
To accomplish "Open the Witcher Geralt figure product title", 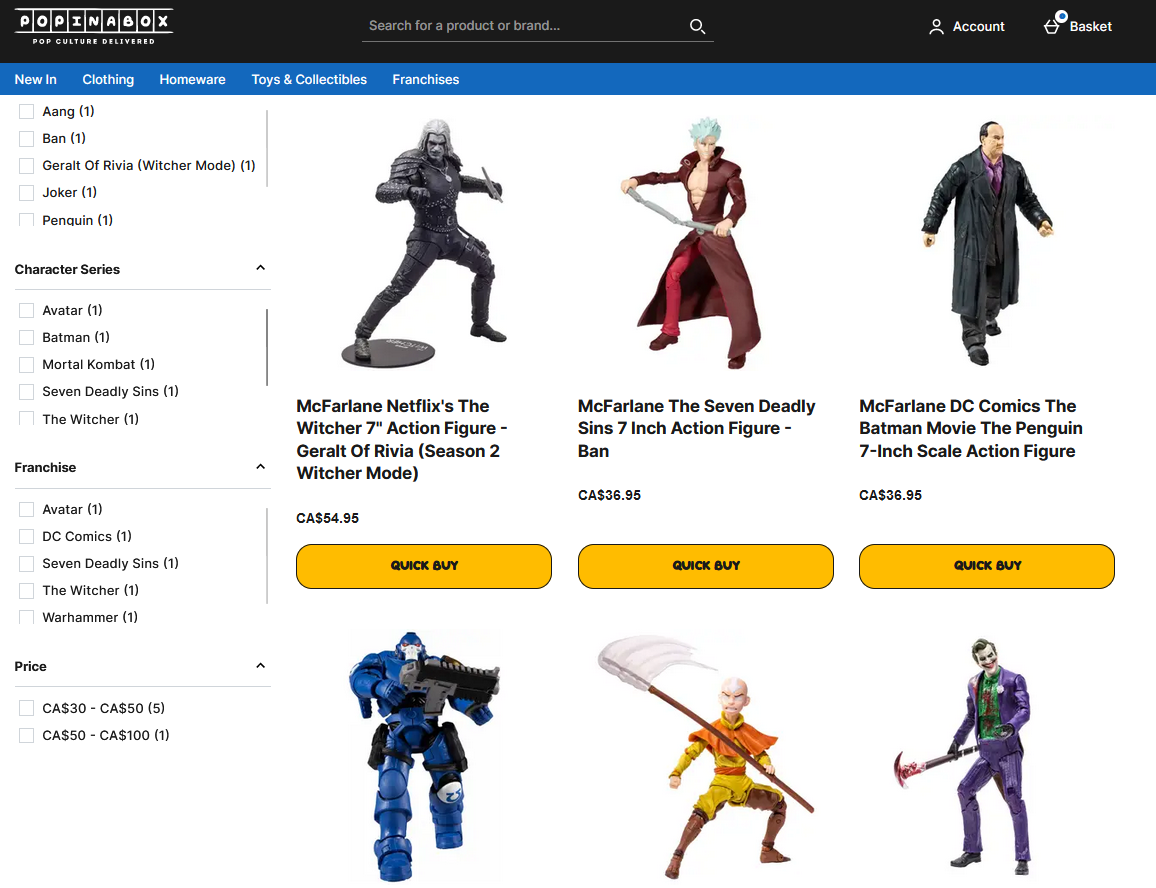I will pos(402,440).
